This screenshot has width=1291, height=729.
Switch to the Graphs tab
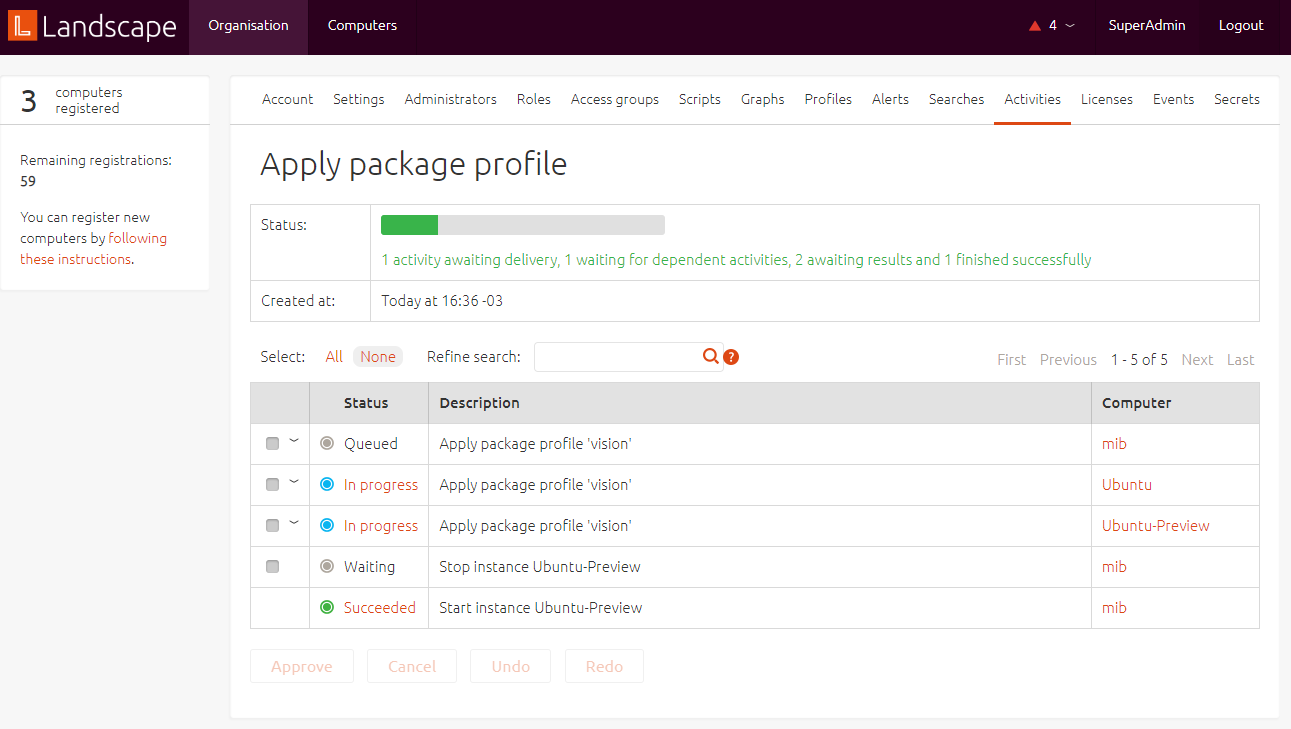coord(763,99)
